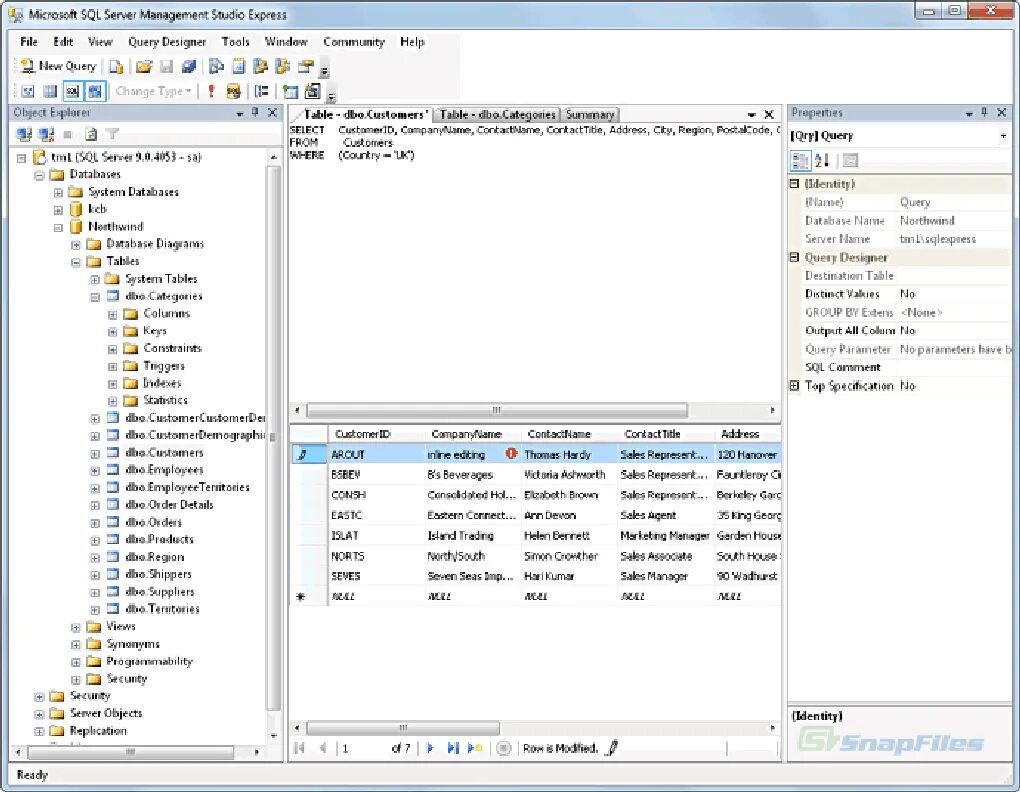Click the New Query toolbar button

58,66
